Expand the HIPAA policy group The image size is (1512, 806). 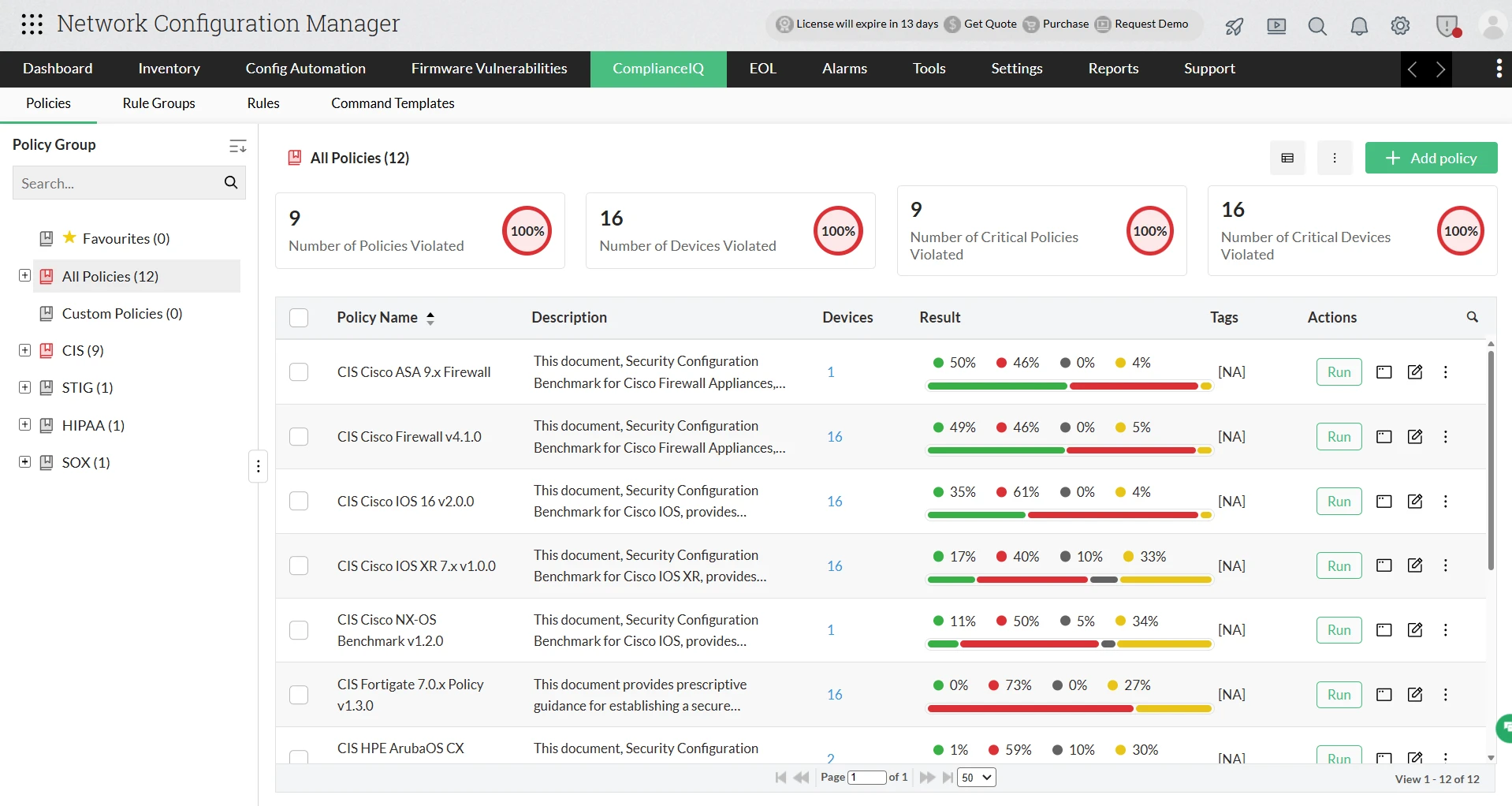tap(24, 424)
